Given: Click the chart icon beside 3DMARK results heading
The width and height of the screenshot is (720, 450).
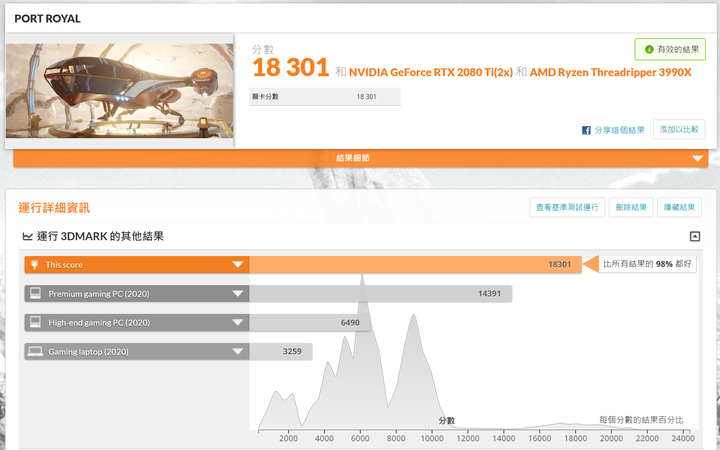Looking at the screenshot, I should [28, 236].
